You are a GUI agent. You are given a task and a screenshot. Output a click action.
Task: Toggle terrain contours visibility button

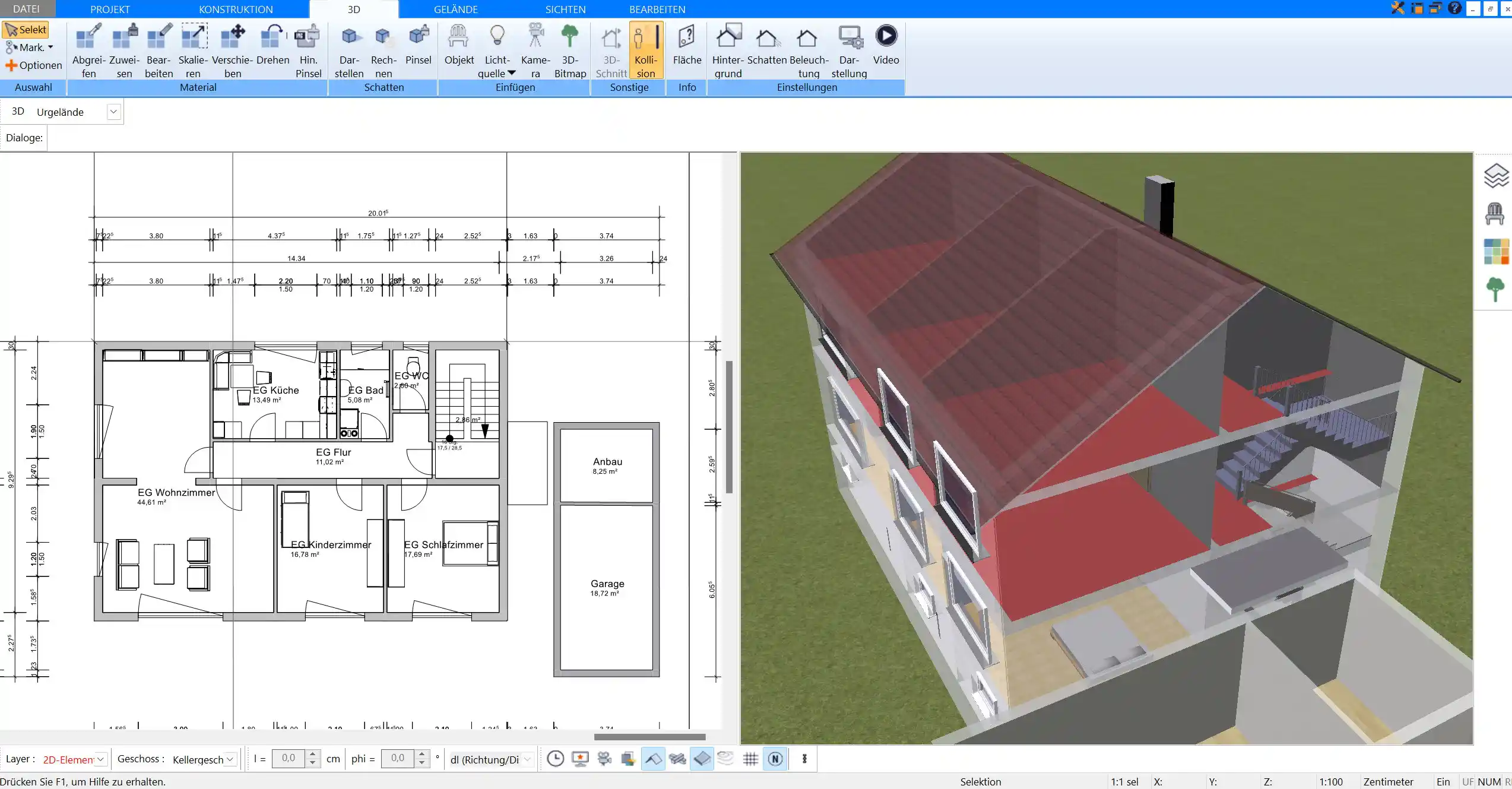click(x=725, y=759)
